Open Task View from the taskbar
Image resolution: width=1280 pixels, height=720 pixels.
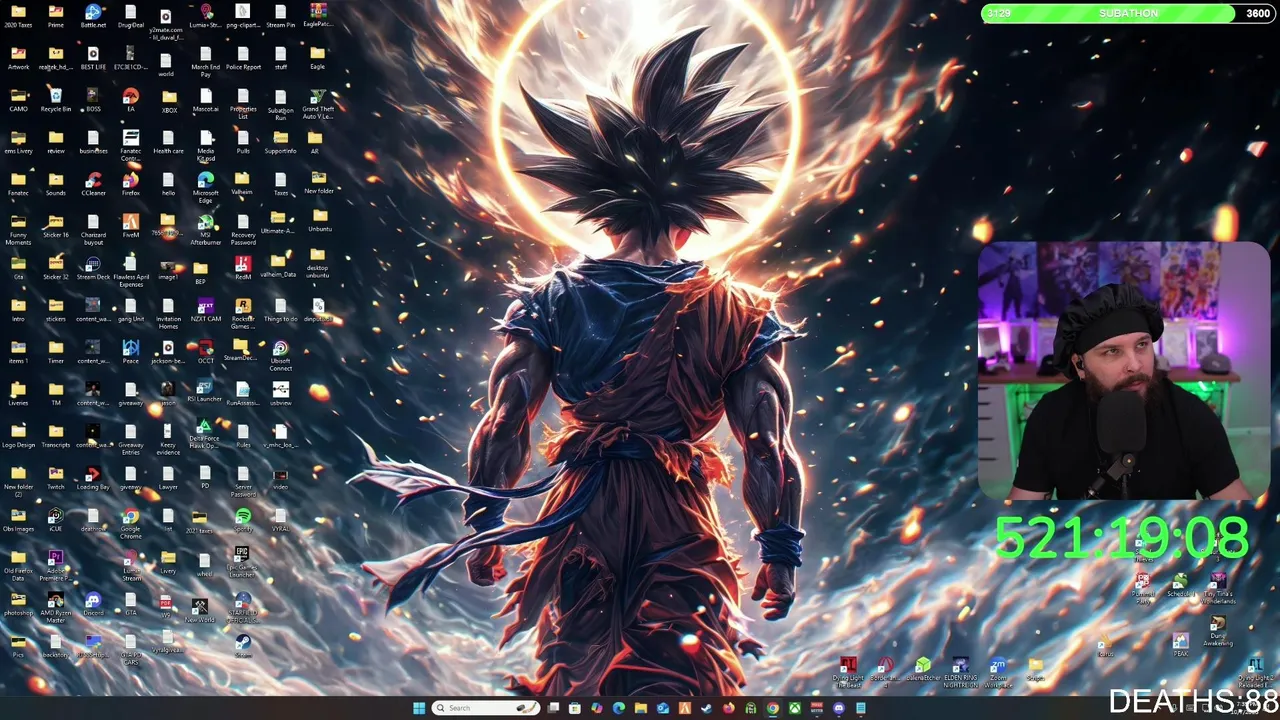coord(553,708)
